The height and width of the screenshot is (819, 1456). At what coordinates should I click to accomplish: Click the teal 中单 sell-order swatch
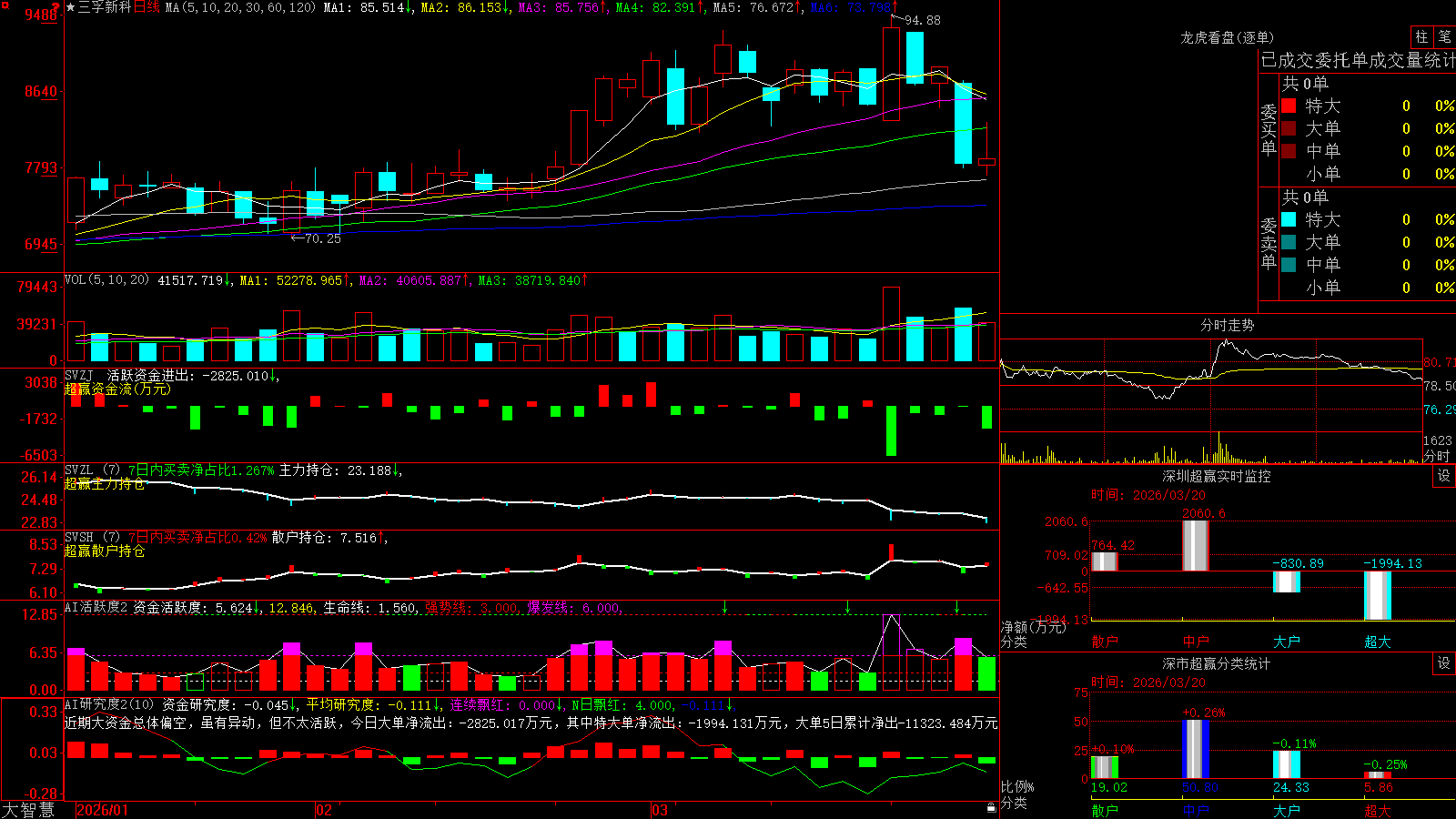click(x=1289, y=265)
